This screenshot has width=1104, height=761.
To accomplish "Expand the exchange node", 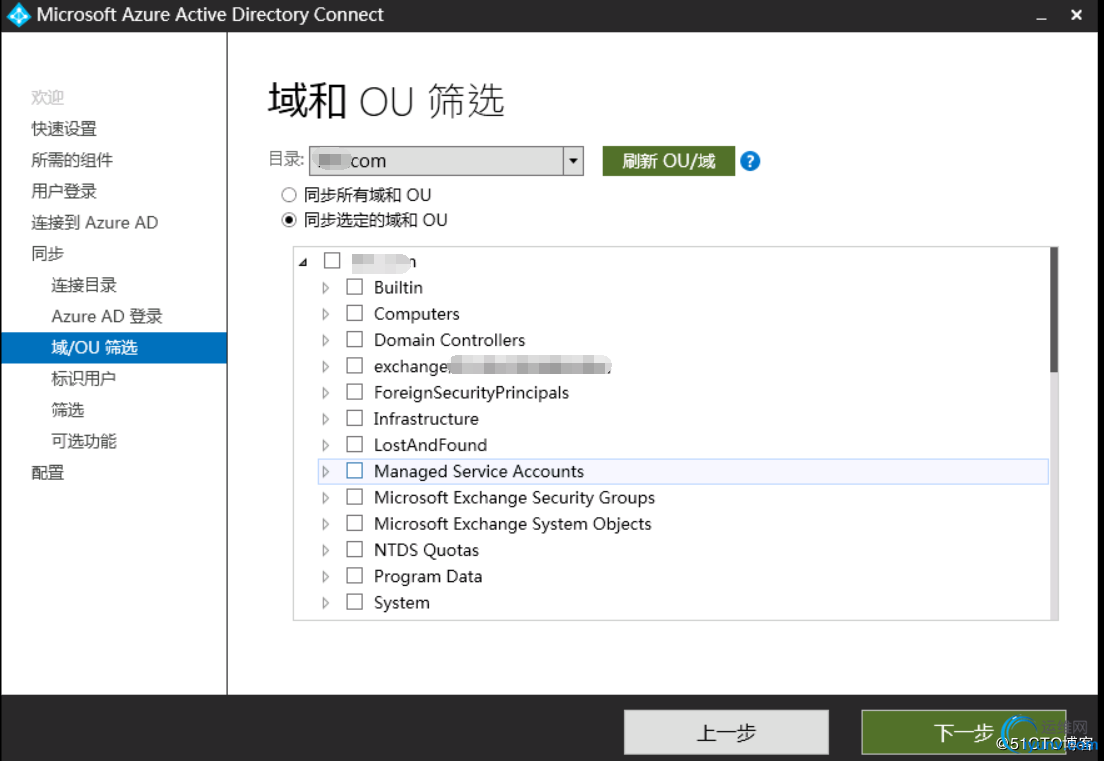I will click(x=325, y=367).
